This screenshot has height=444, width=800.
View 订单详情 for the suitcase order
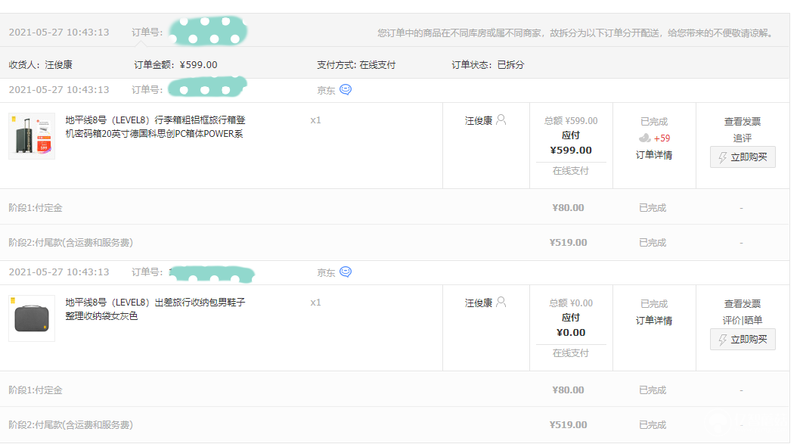(x=654, y=155)
